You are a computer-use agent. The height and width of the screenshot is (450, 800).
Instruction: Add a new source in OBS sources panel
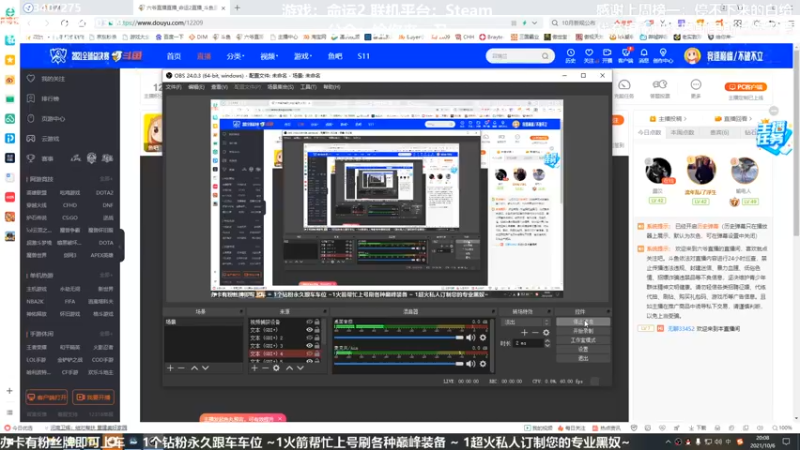point(255,368)
